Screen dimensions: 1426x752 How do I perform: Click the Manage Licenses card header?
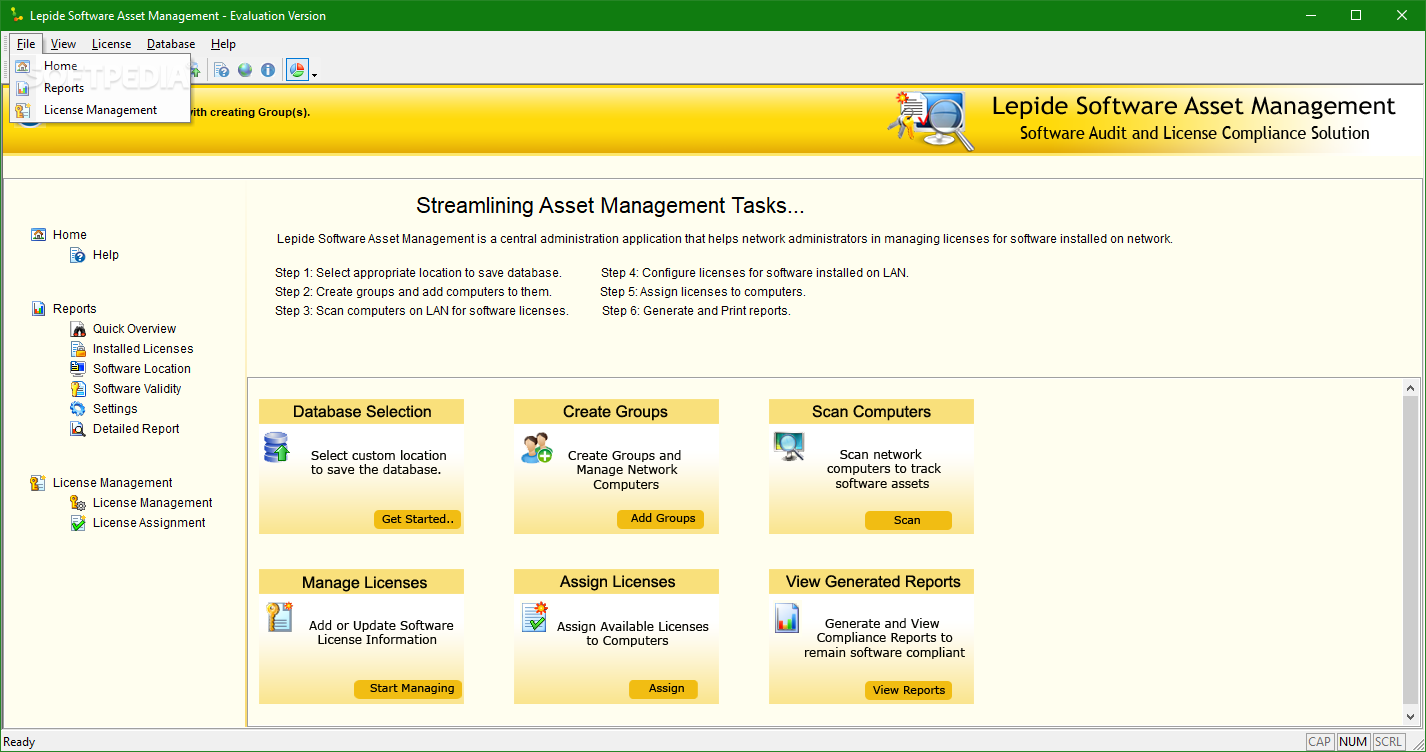click(x=362, y=582)
